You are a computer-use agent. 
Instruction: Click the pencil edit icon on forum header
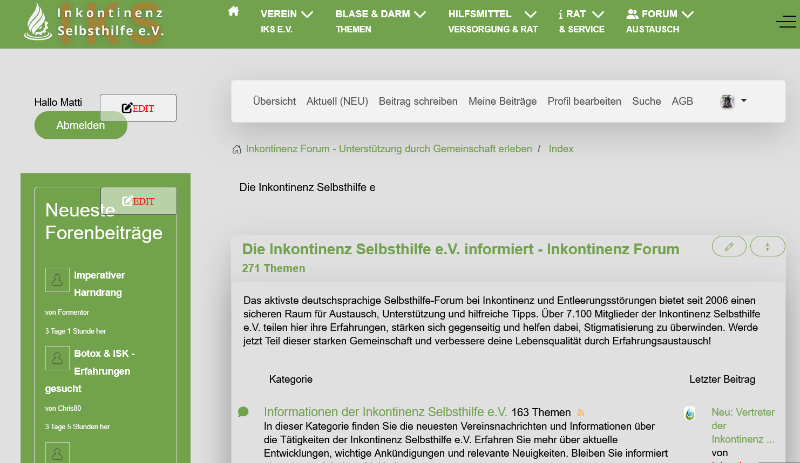point(729,246)
